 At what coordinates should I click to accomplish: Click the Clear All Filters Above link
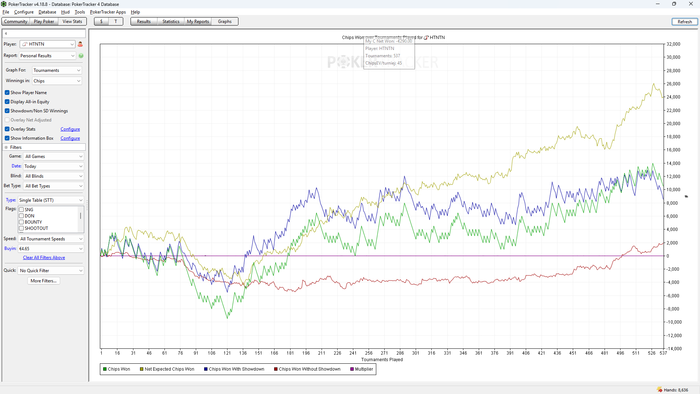point(44,257)
